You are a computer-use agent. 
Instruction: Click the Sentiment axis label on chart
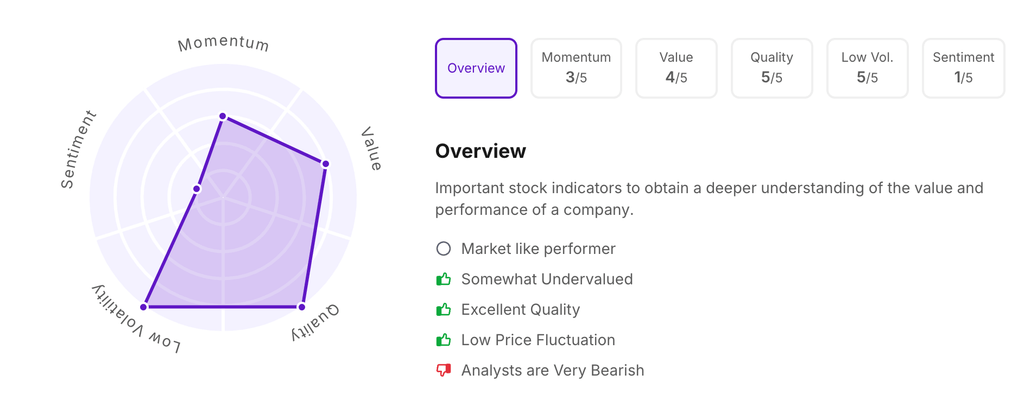click(x=78, y=149)
